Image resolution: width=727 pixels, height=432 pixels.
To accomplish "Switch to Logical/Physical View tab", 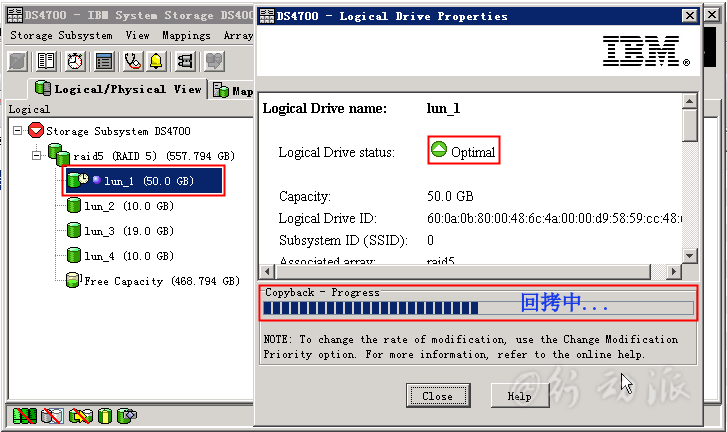I will [x=118, y=89].
